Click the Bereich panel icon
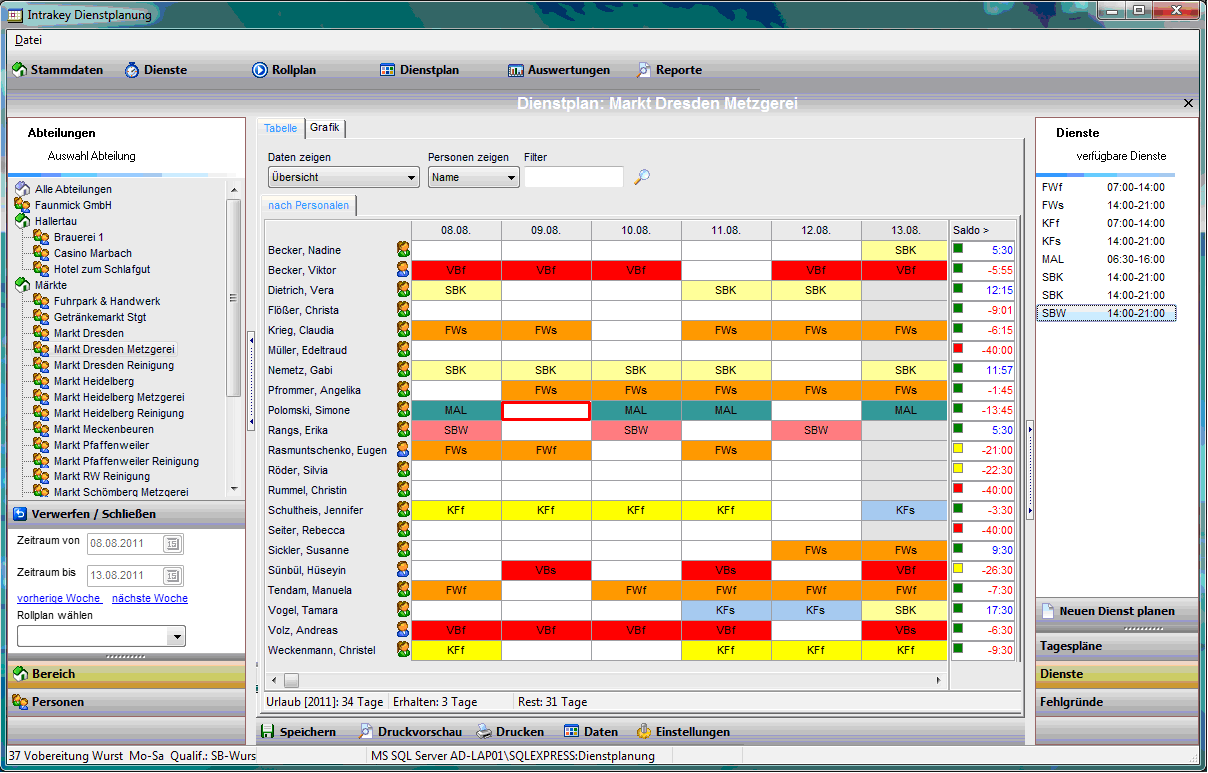 point(20,674)
